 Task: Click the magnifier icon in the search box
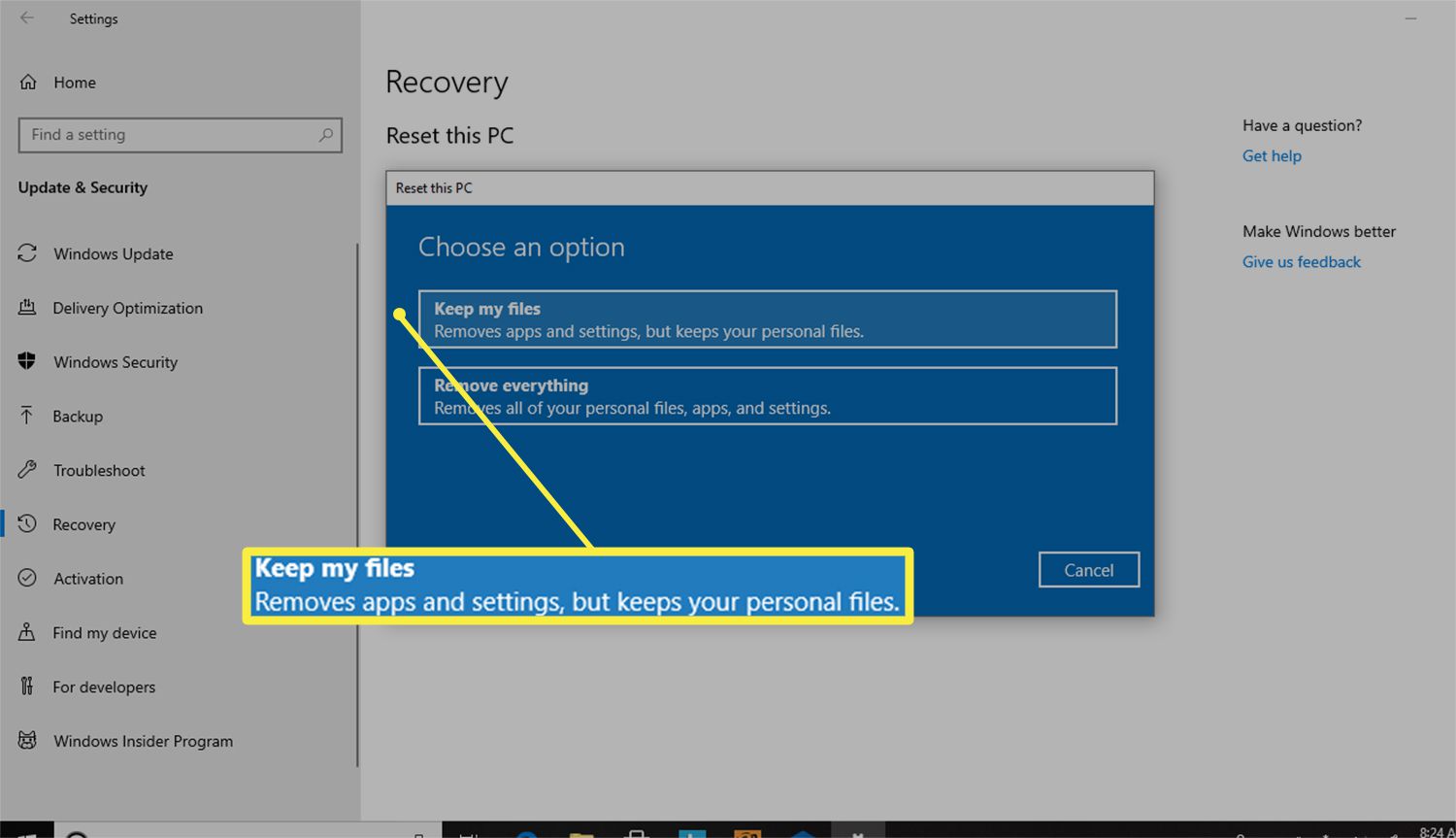[x=325, y=135]
